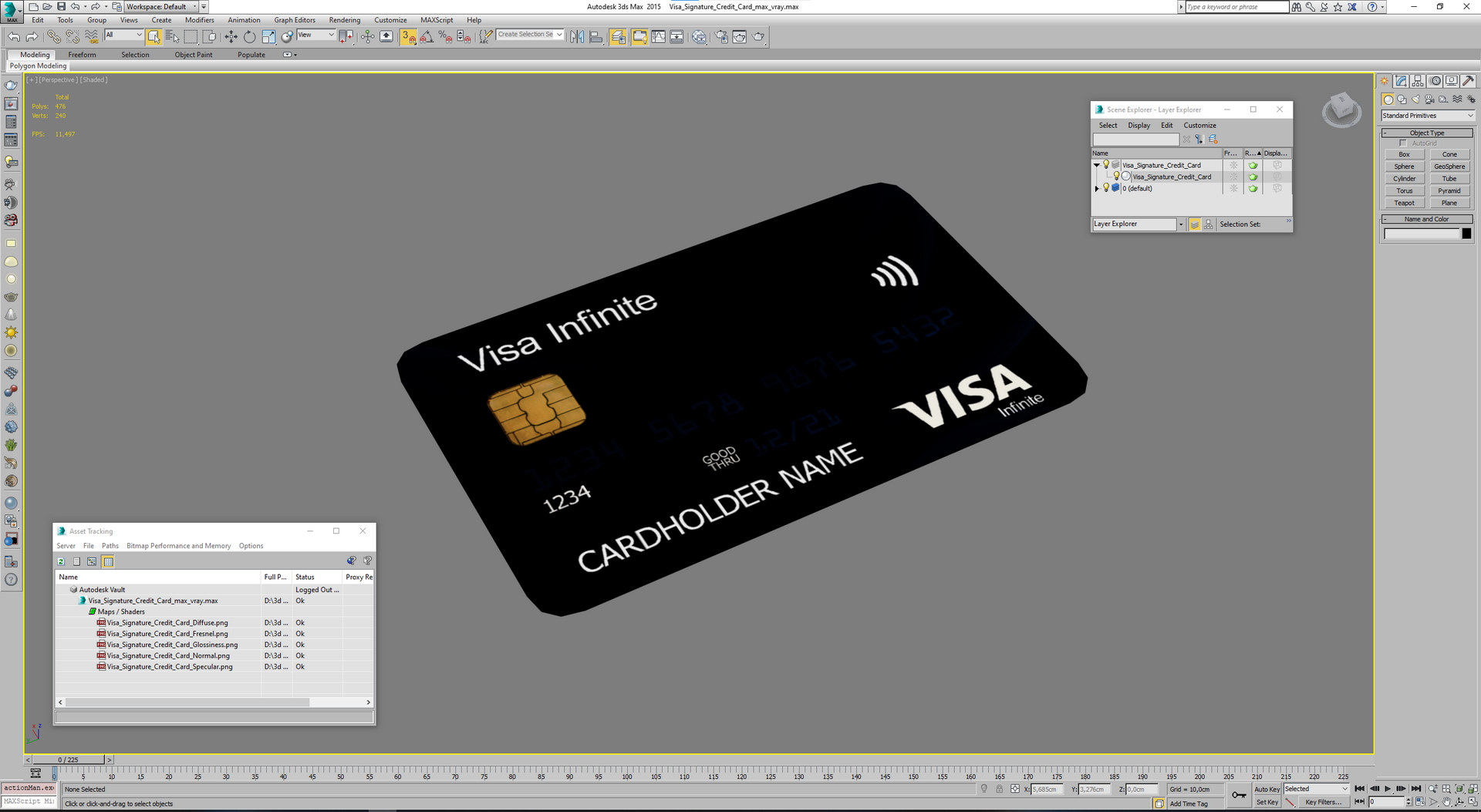The width and height of the screenshot is (1481, 812).
Task: Click the ViewCube in the viewport
Action: tap(1341, 110)
